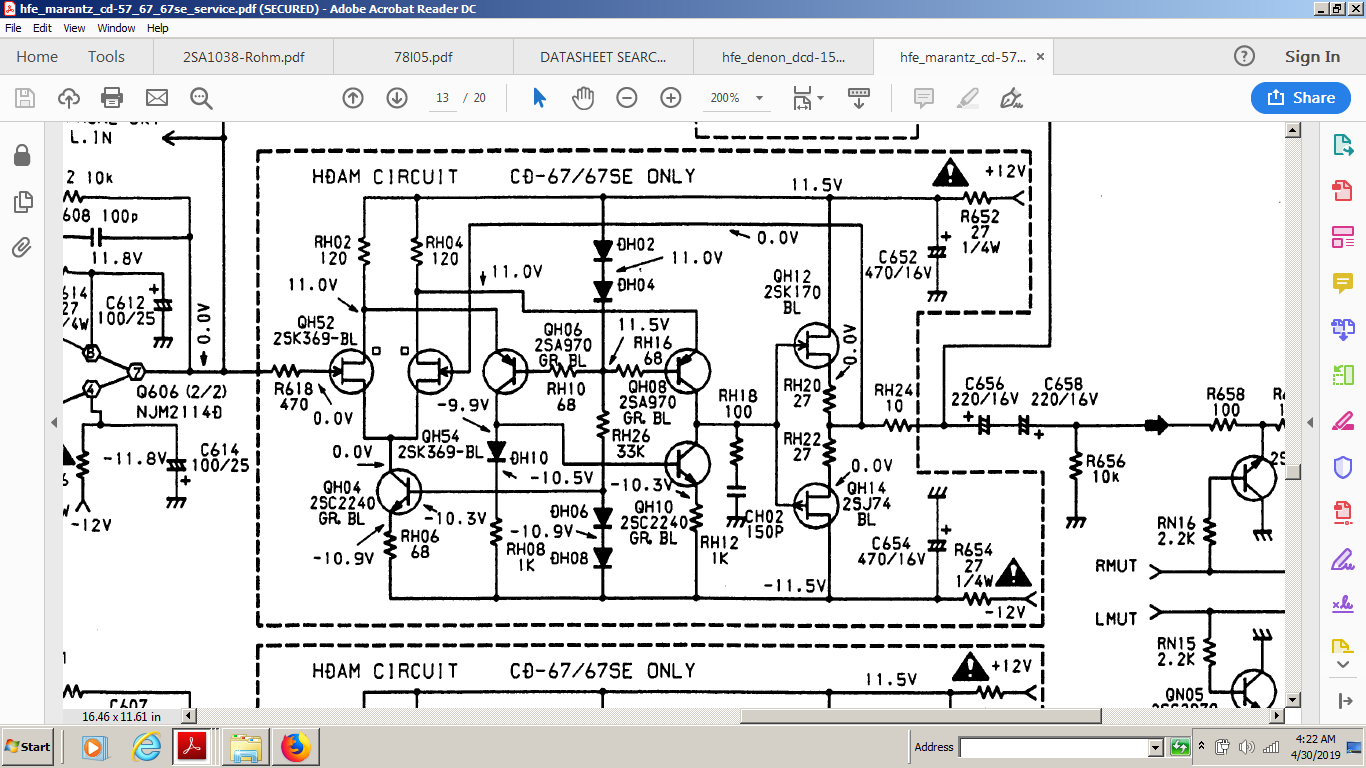Collapse the right tools pane arrow
This screenshot has height=768, width=1366.
point(1310,423)
